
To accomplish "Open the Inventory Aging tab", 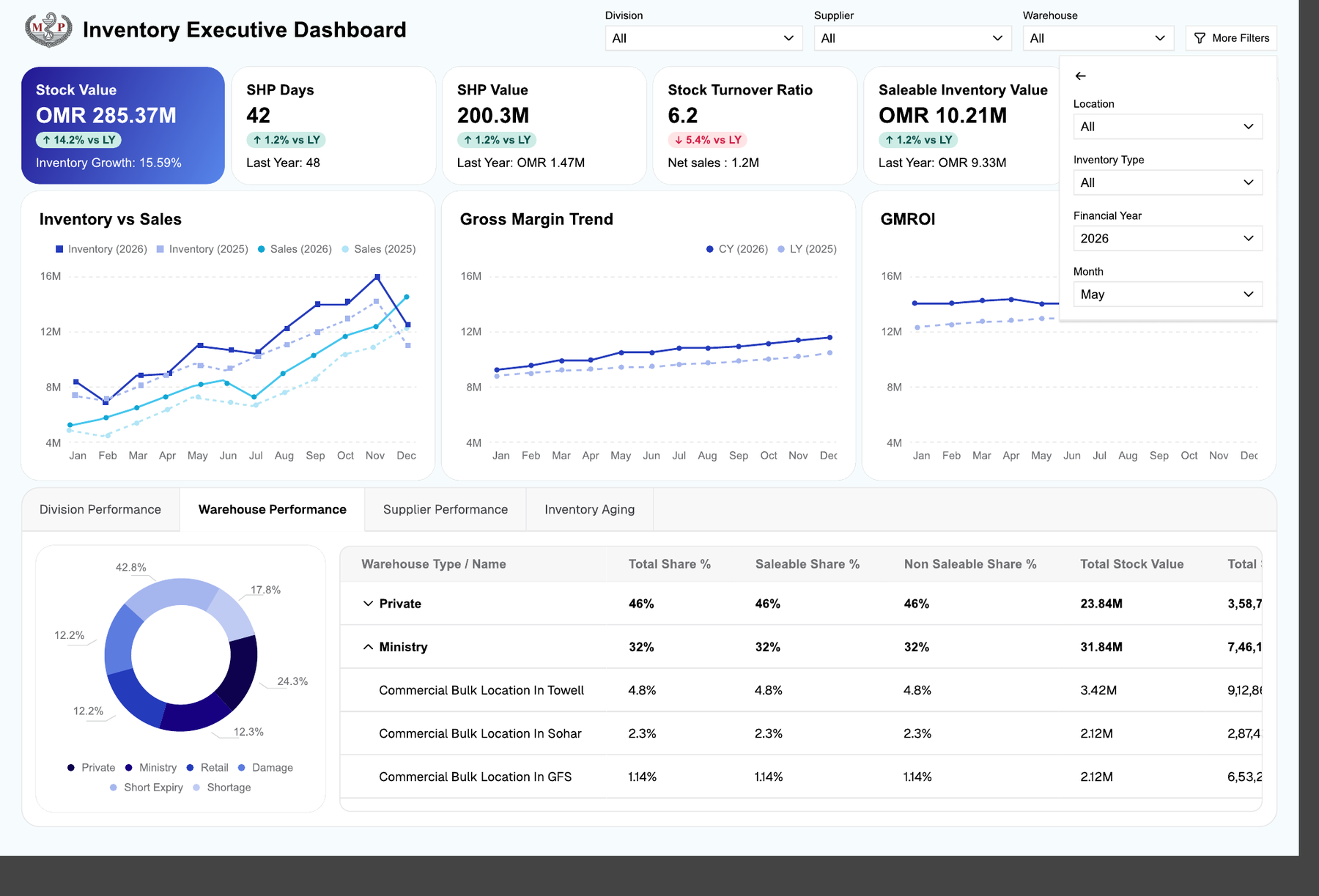I will tap(590, 509).
